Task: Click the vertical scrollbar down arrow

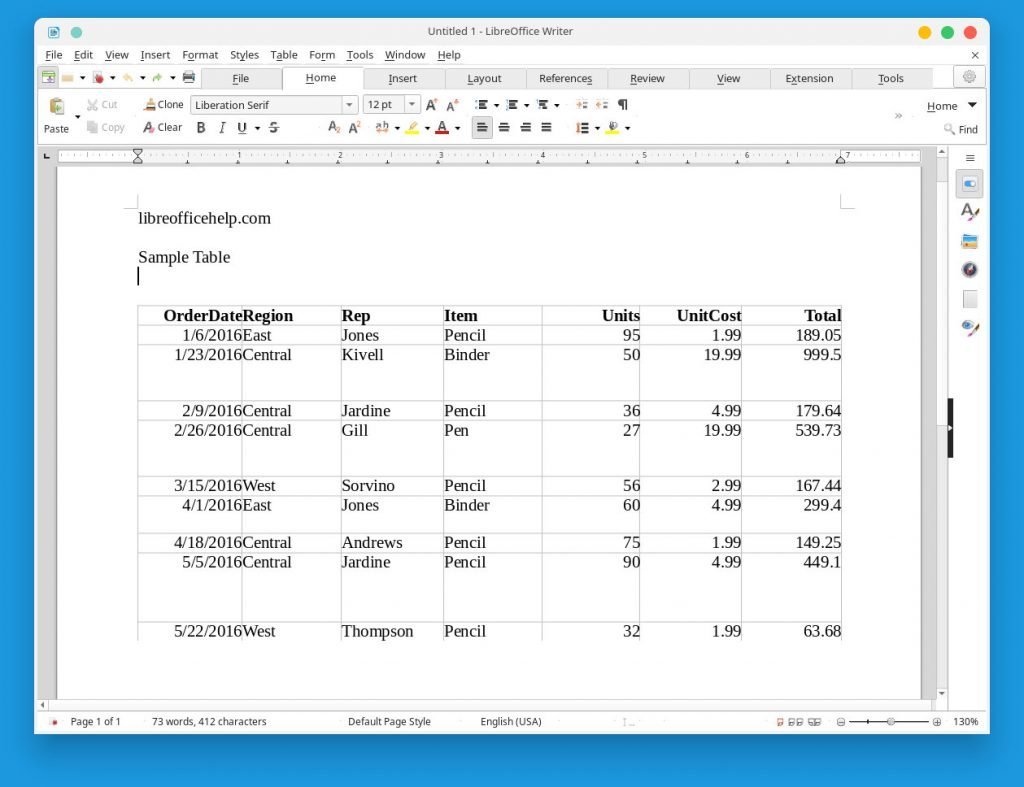Action: [x=942, y=693]
